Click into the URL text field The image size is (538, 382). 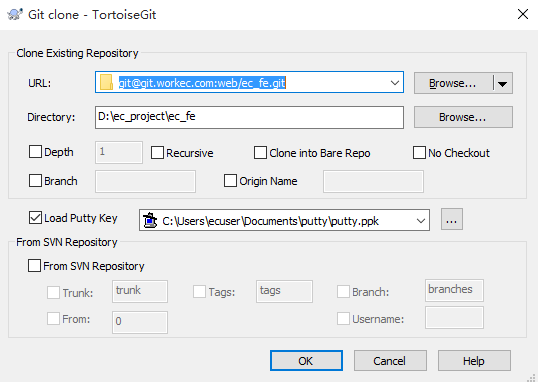pyautogui.click(x=250, y=83)
